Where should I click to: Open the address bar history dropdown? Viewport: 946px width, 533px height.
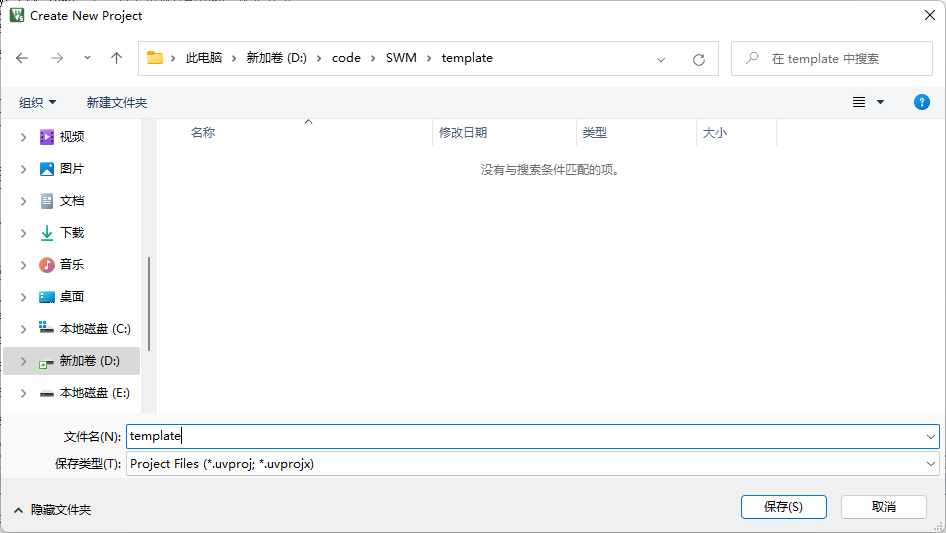click(x=661, y=59)
